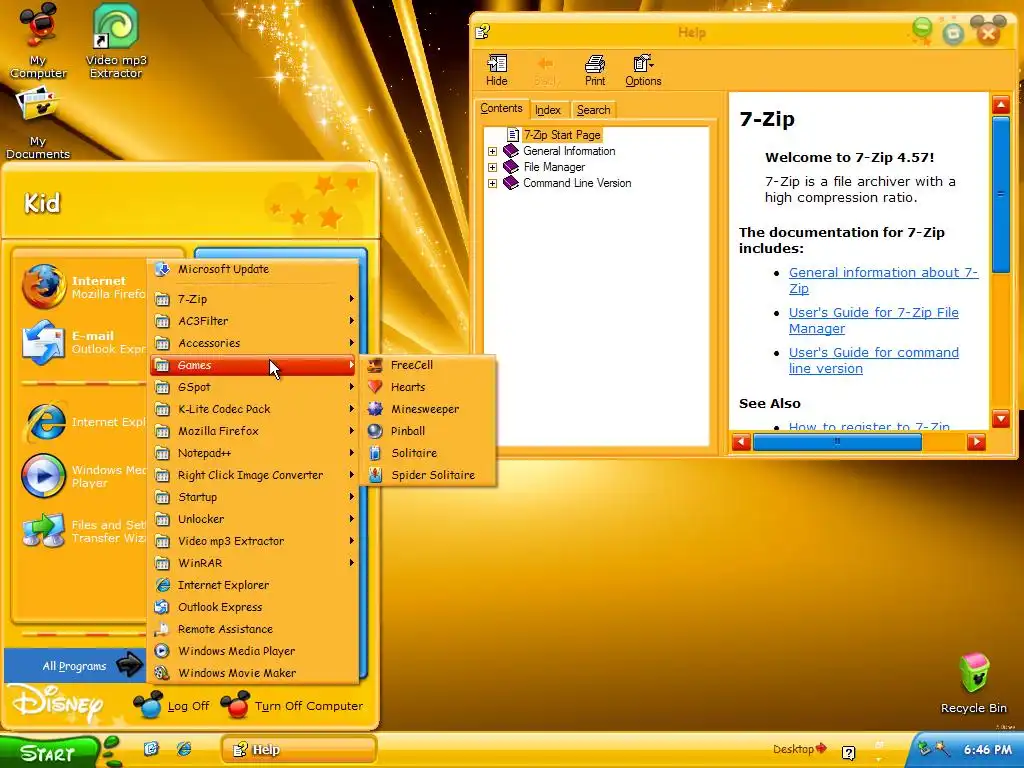Click the All Programs button
The image size is (1024, 768).
[x=75, y=665]
